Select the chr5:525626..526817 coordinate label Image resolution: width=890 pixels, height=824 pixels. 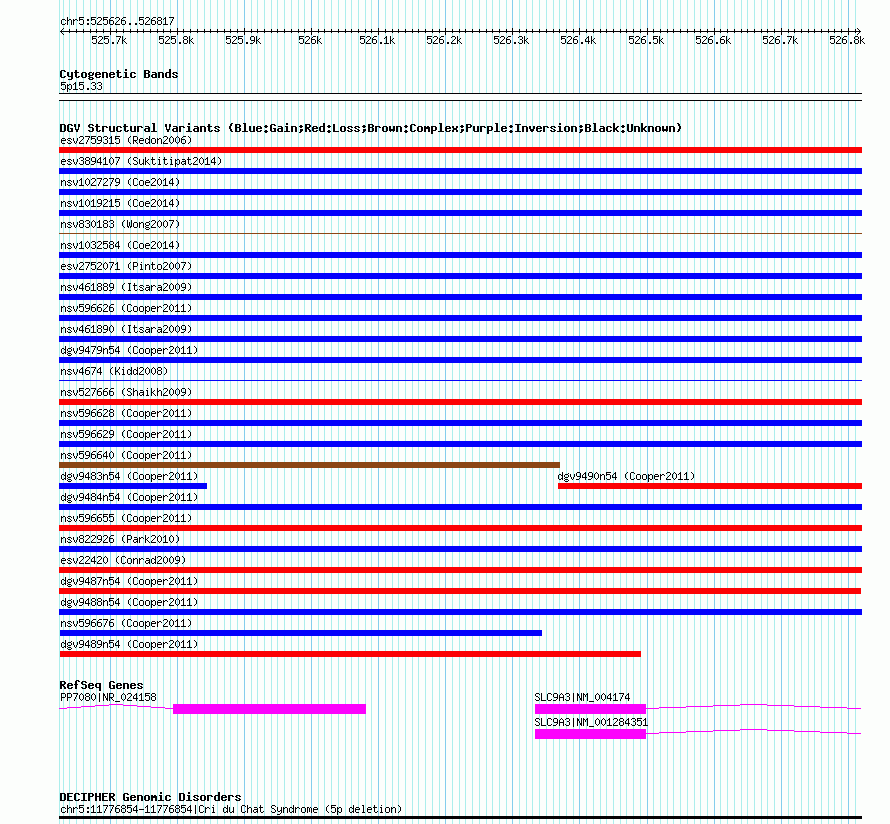point(117,21)
